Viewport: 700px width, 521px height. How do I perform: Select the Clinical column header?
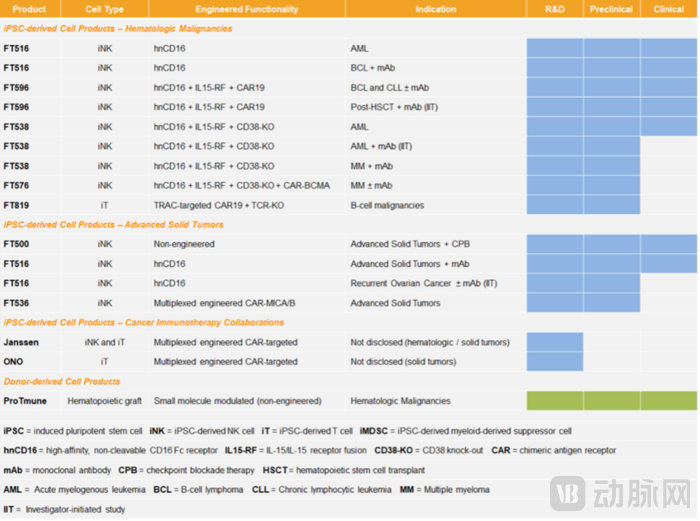pyautogui.click(x=668, y=9)
